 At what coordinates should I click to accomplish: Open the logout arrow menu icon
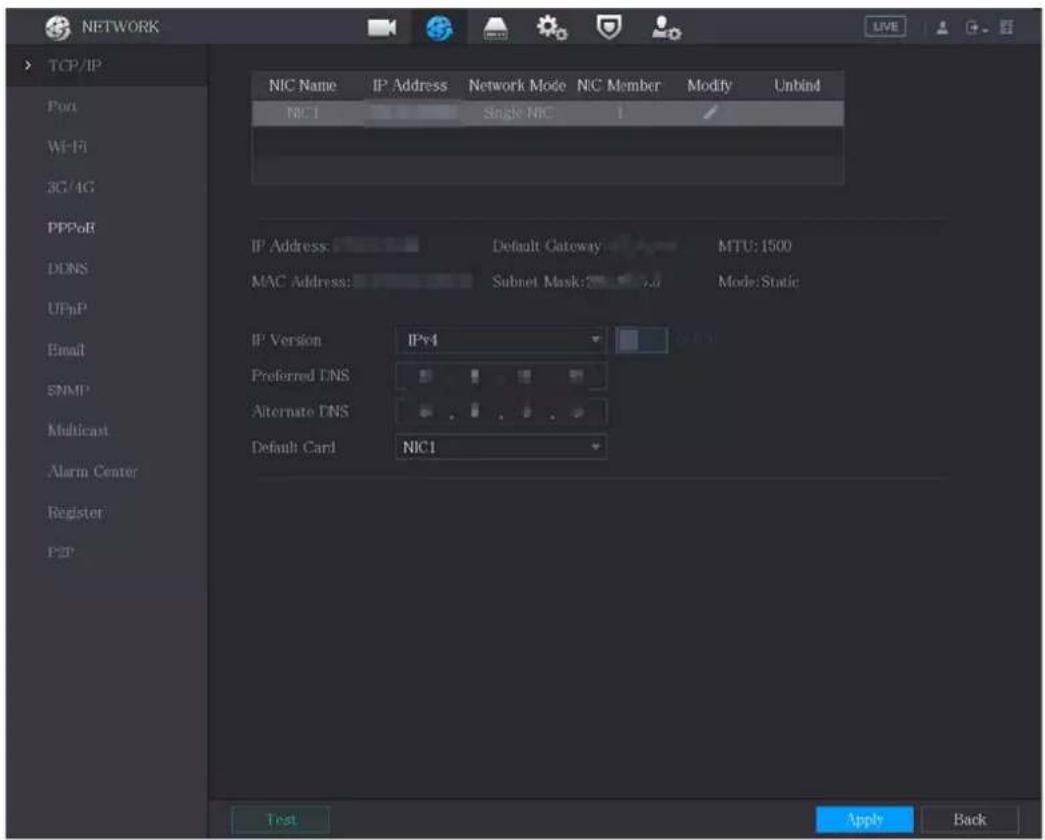point(976,28)
